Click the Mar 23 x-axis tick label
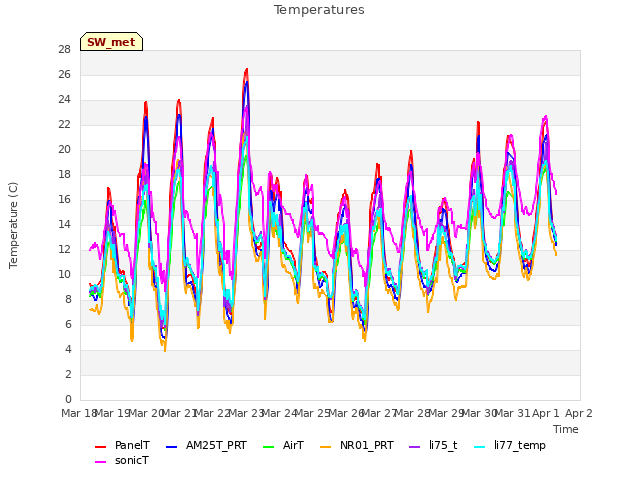This screenshot has width=640, height=480. 246,413
